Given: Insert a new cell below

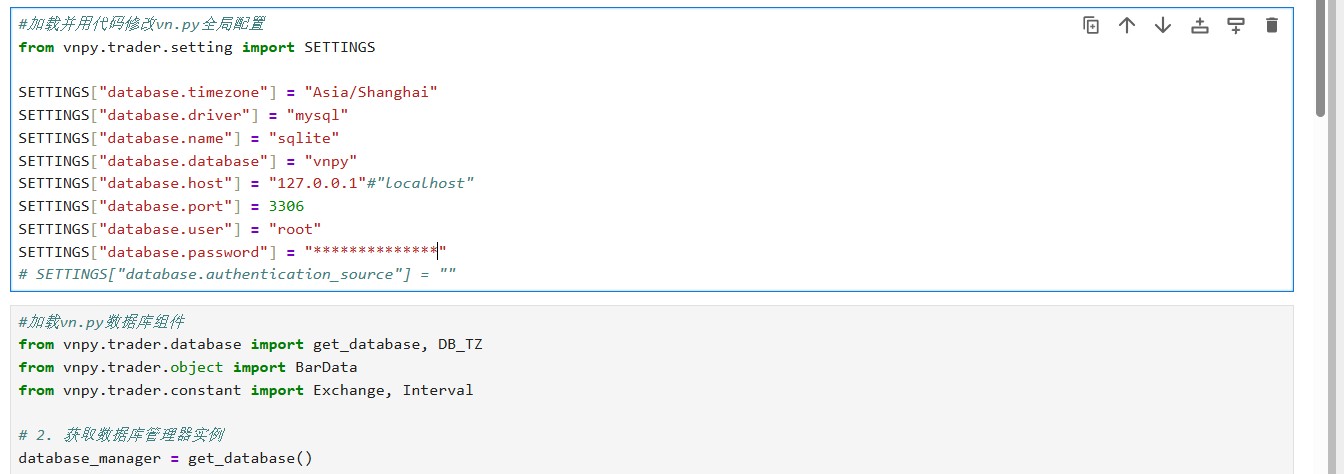Looking at the screenshot, I should click(1236, 26).
